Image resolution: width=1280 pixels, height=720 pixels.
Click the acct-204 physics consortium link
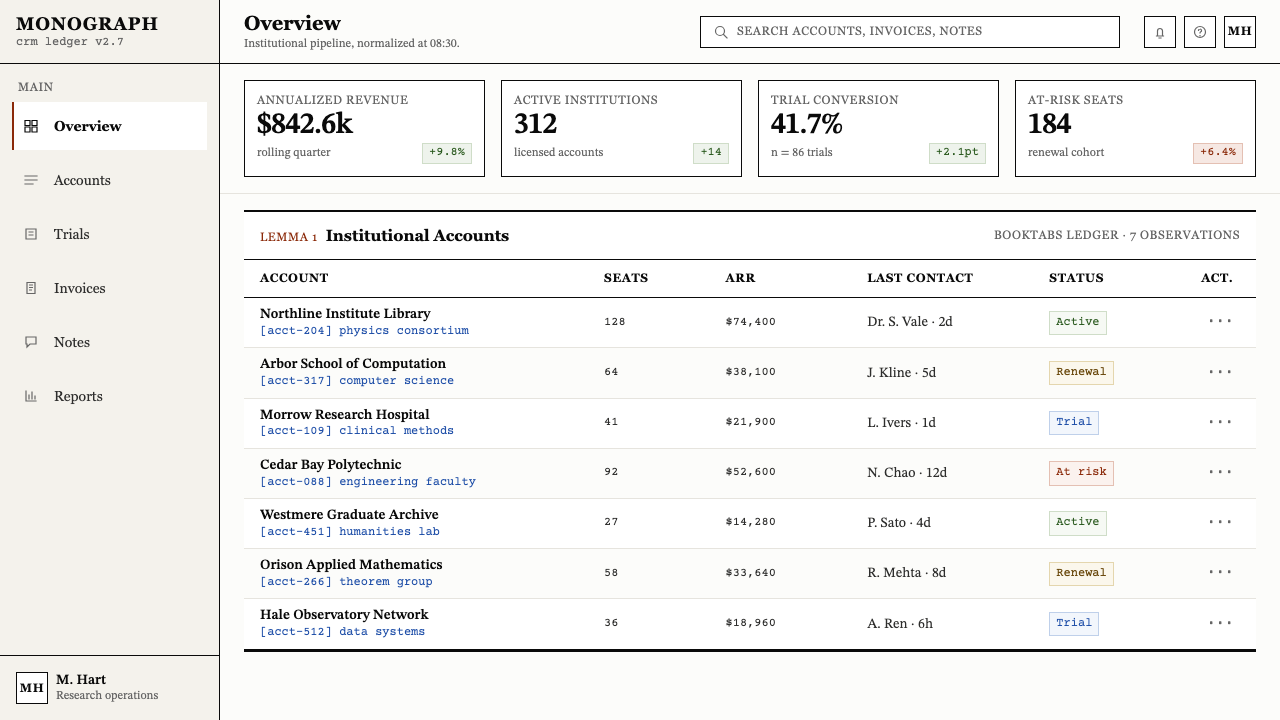(364, 331)
